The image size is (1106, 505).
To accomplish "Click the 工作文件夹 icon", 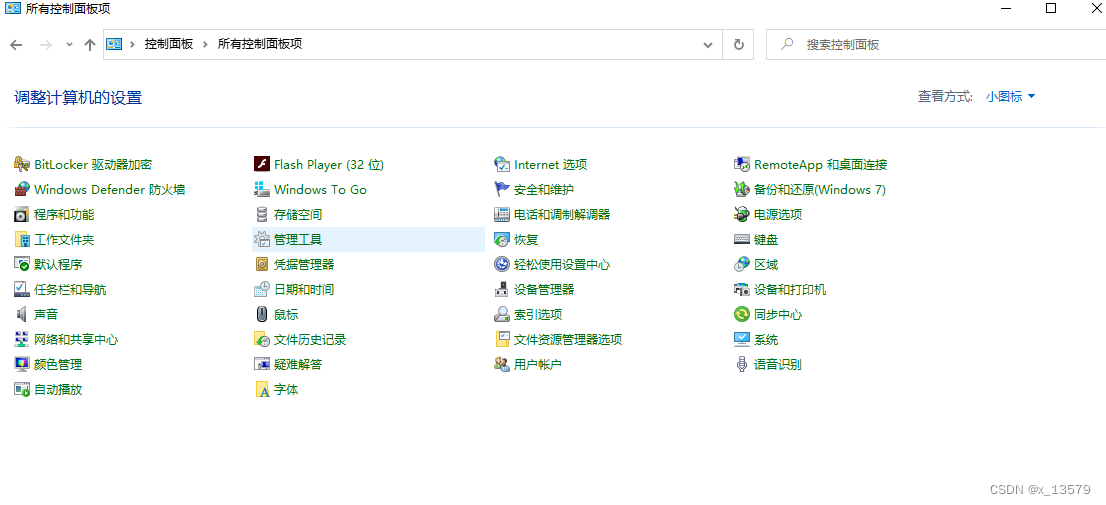I will tap(22, 240).
